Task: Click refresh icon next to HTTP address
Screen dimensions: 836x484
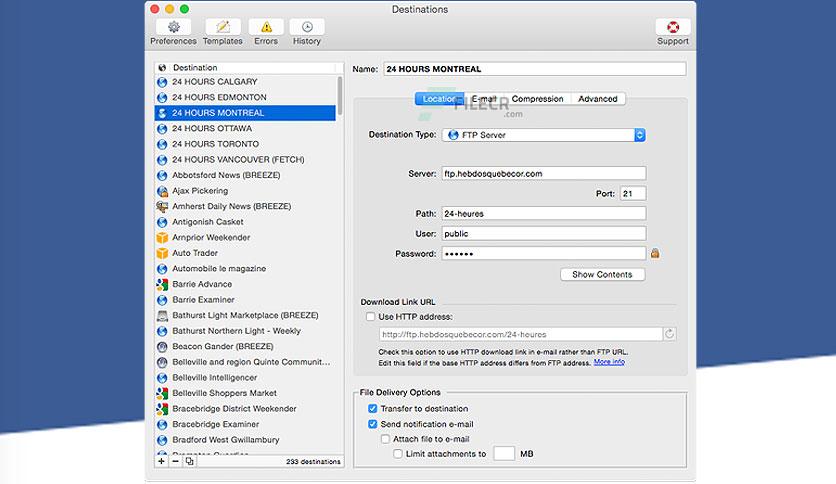Action: pos(670,334)
